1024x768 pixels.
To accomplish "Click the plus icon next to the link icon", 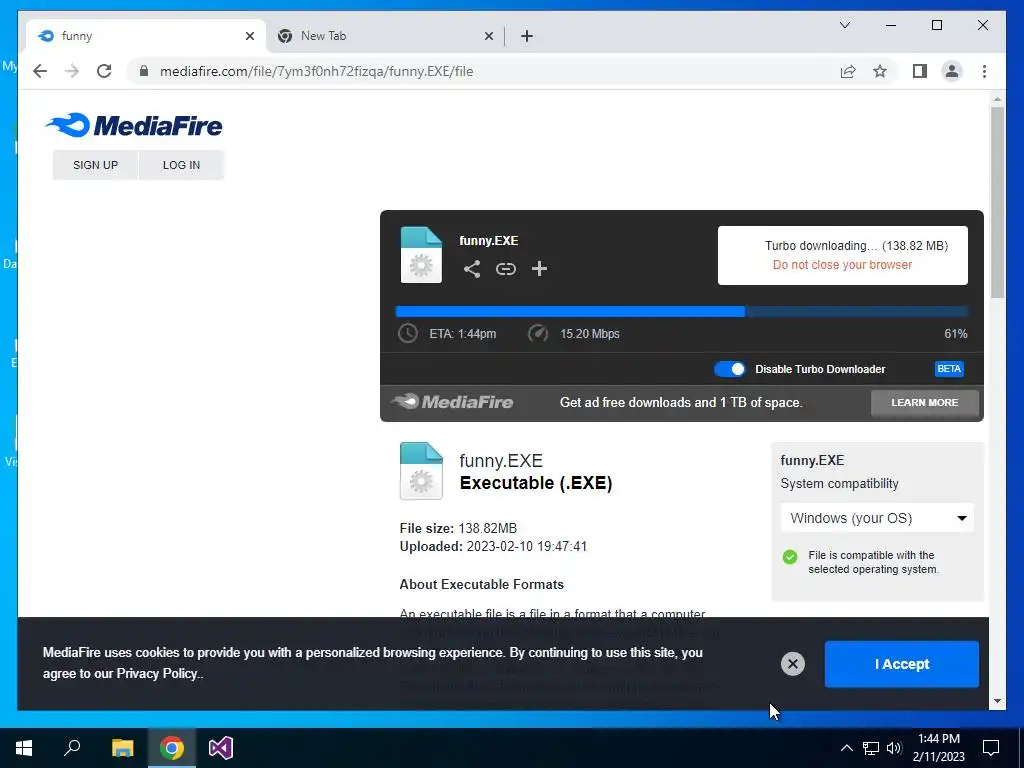I will point(539,268).
